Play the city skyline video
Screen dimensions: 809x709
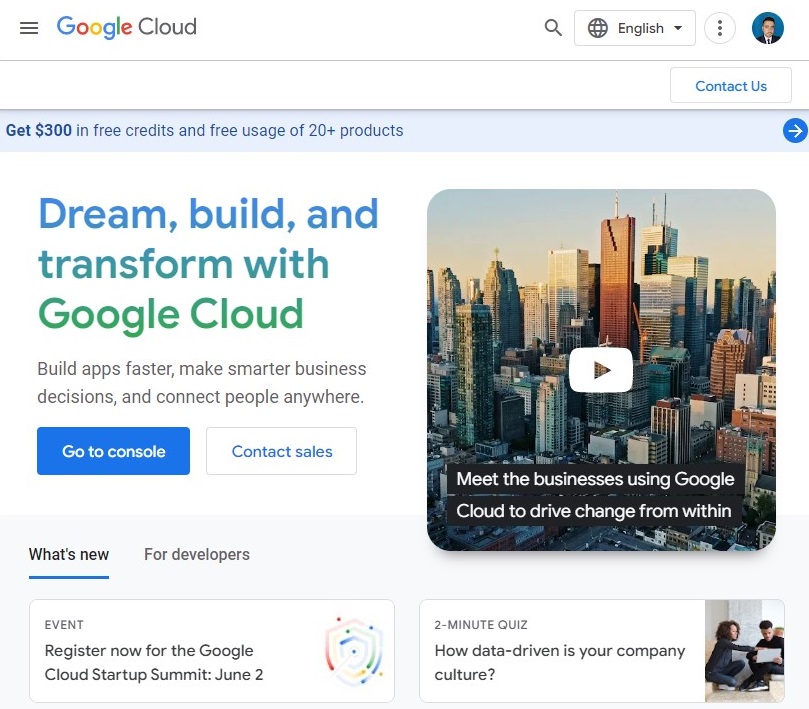click(601, 370)
